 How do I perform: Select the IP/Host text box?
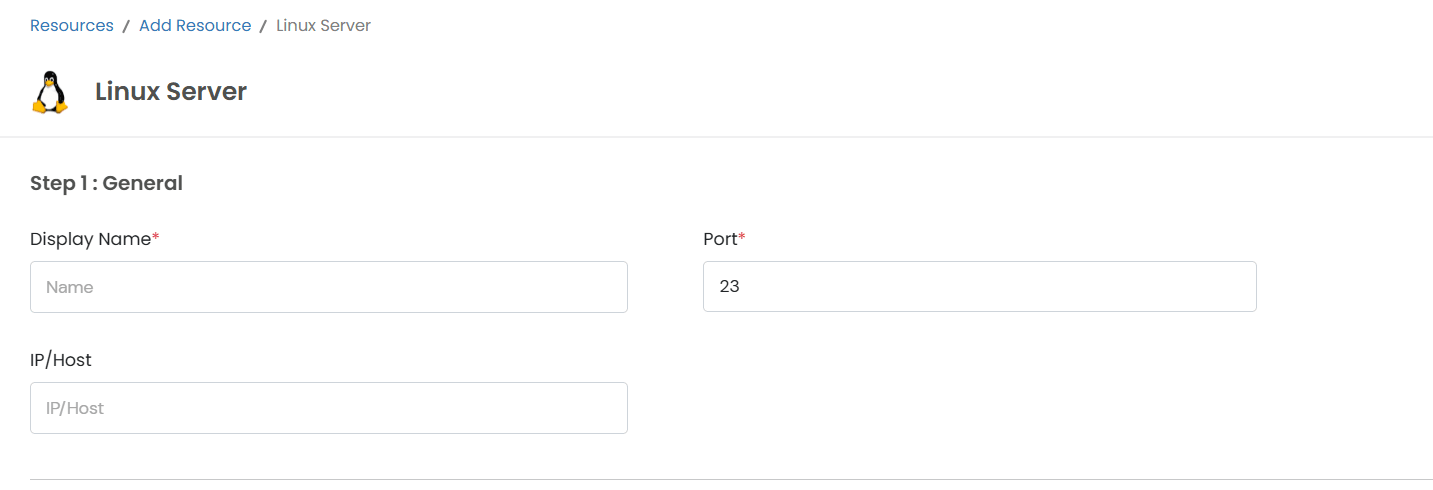328,408
